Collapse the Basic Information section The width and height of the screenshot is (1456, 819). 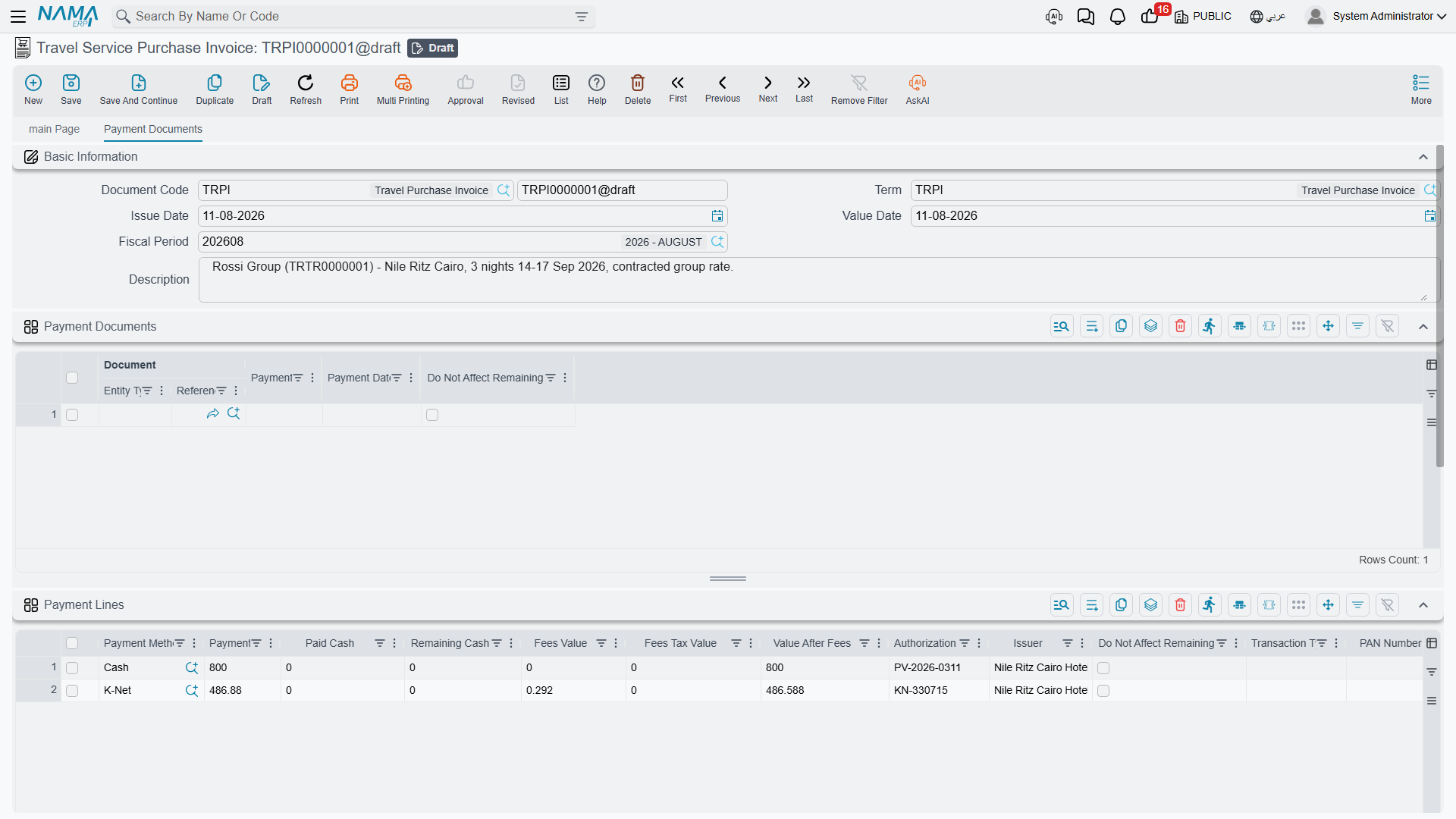click(1423, 157)
